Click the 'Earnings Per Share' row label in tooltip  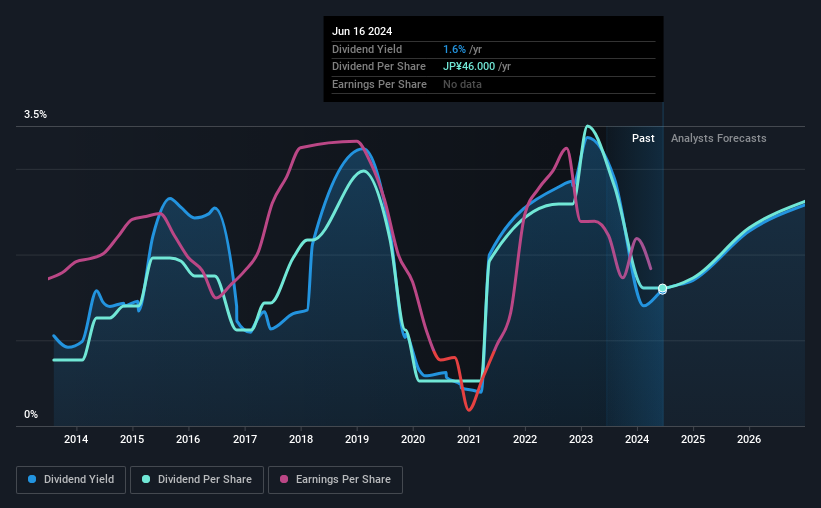pos(379,84)
